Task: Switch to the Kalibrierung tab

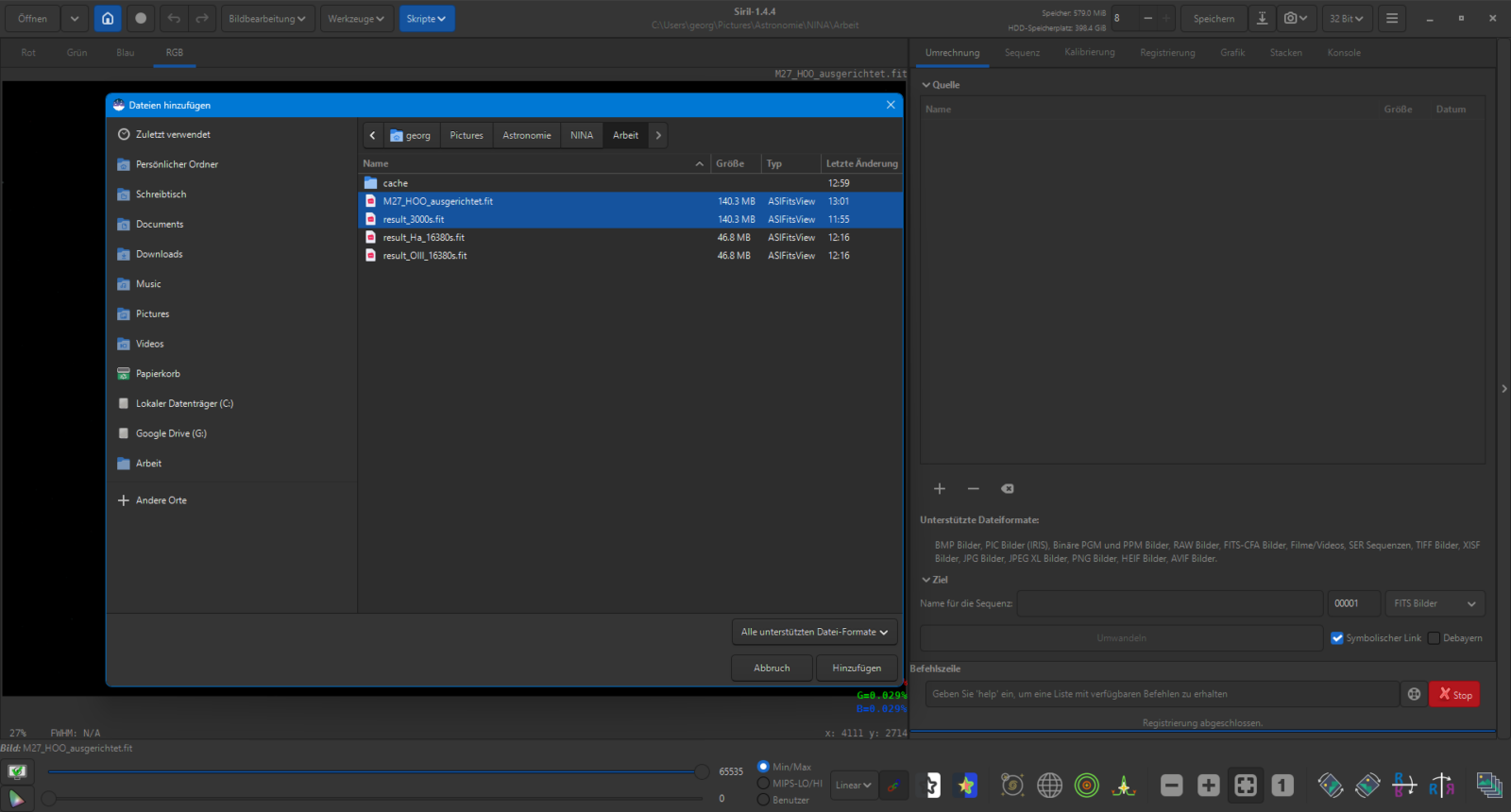Action: click(1090, 53)
